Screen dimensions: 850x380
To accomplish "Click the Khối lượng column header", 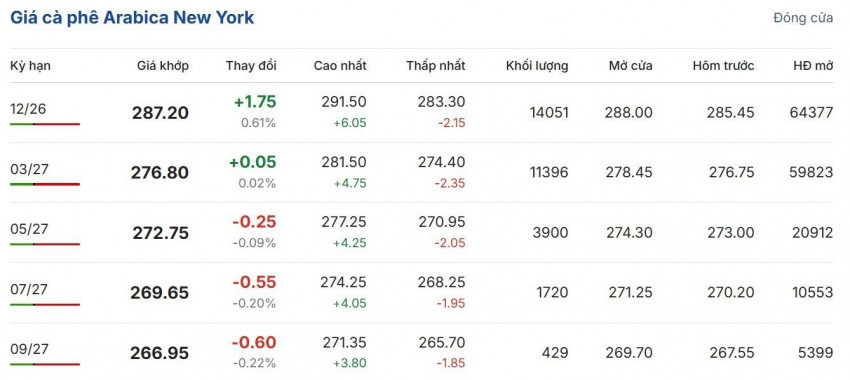I will 537,66.
